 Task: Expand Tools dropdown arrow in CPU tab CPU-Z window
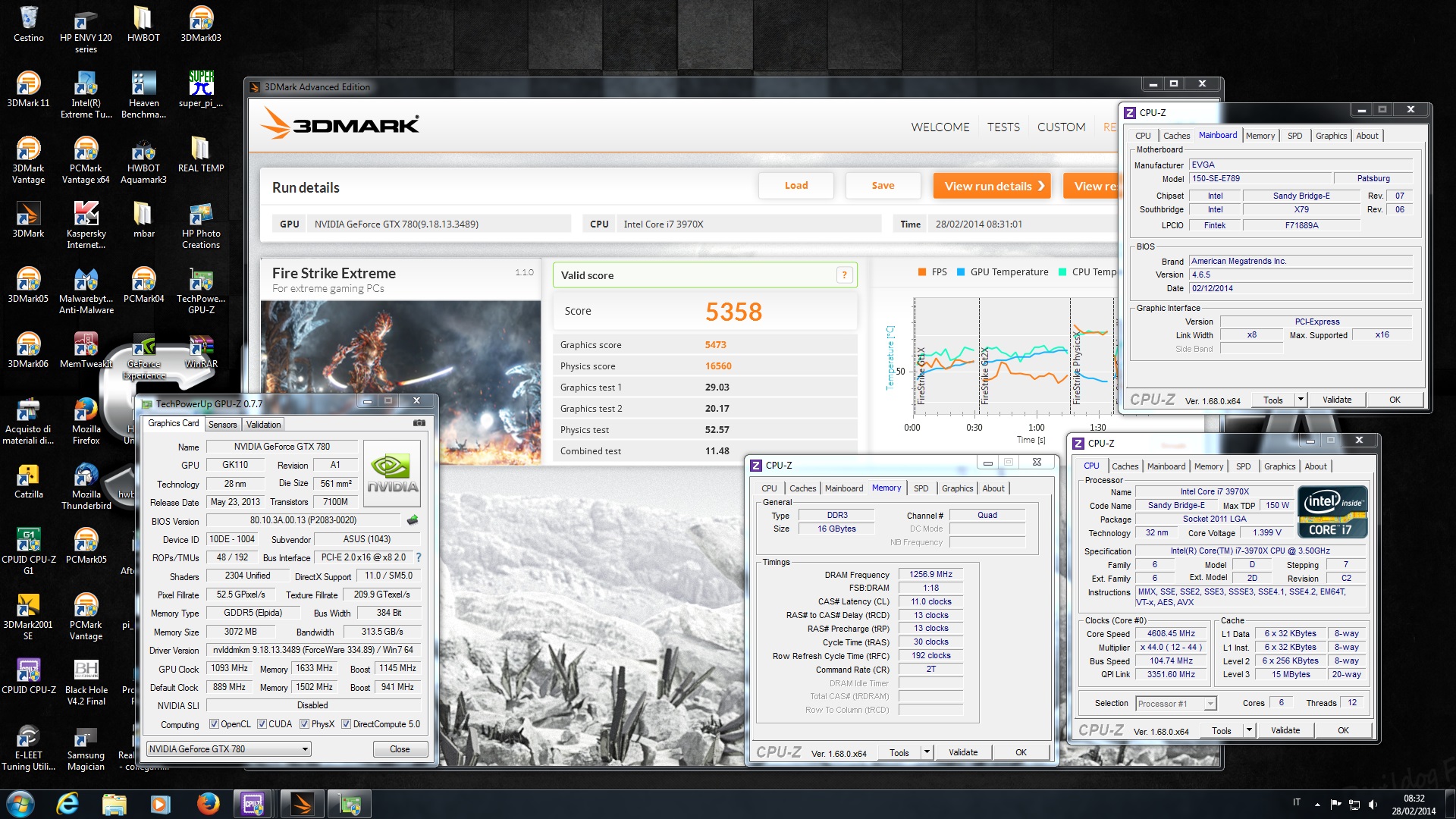click(1249, 730)
